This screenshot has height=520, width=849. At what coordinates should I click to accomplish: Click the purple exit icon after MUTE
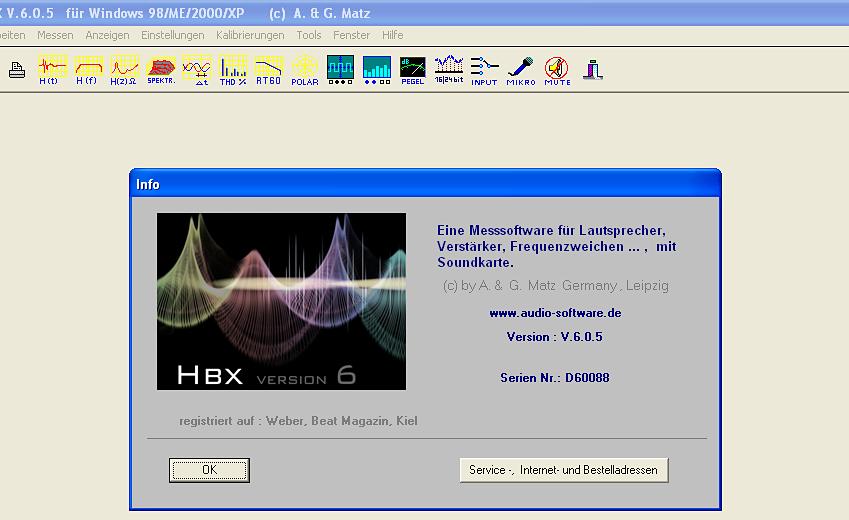click(x=593, y=70)
